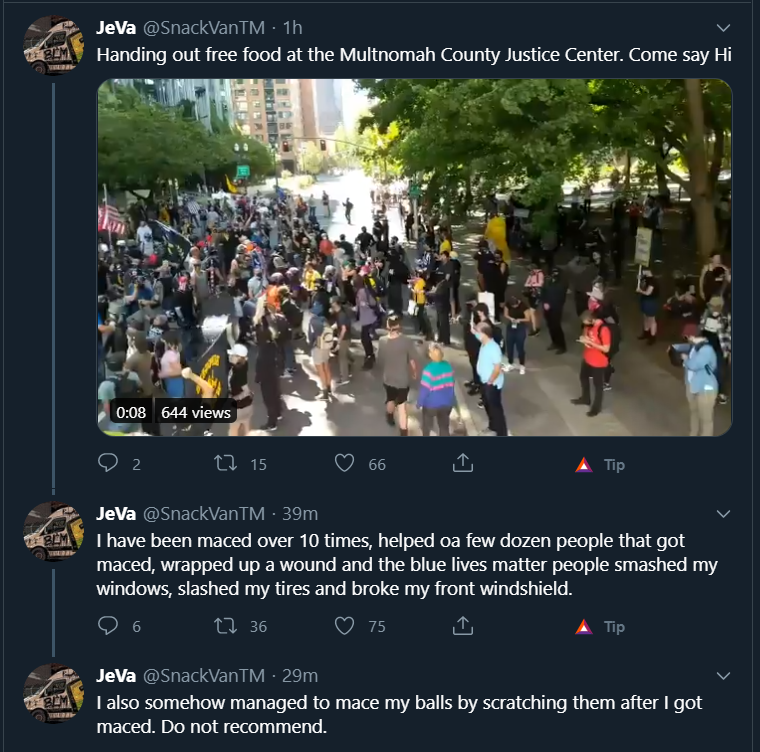Retweet the tweet with 36 retweets
Screen dimensions: 760x752
[x=226, y=625]
